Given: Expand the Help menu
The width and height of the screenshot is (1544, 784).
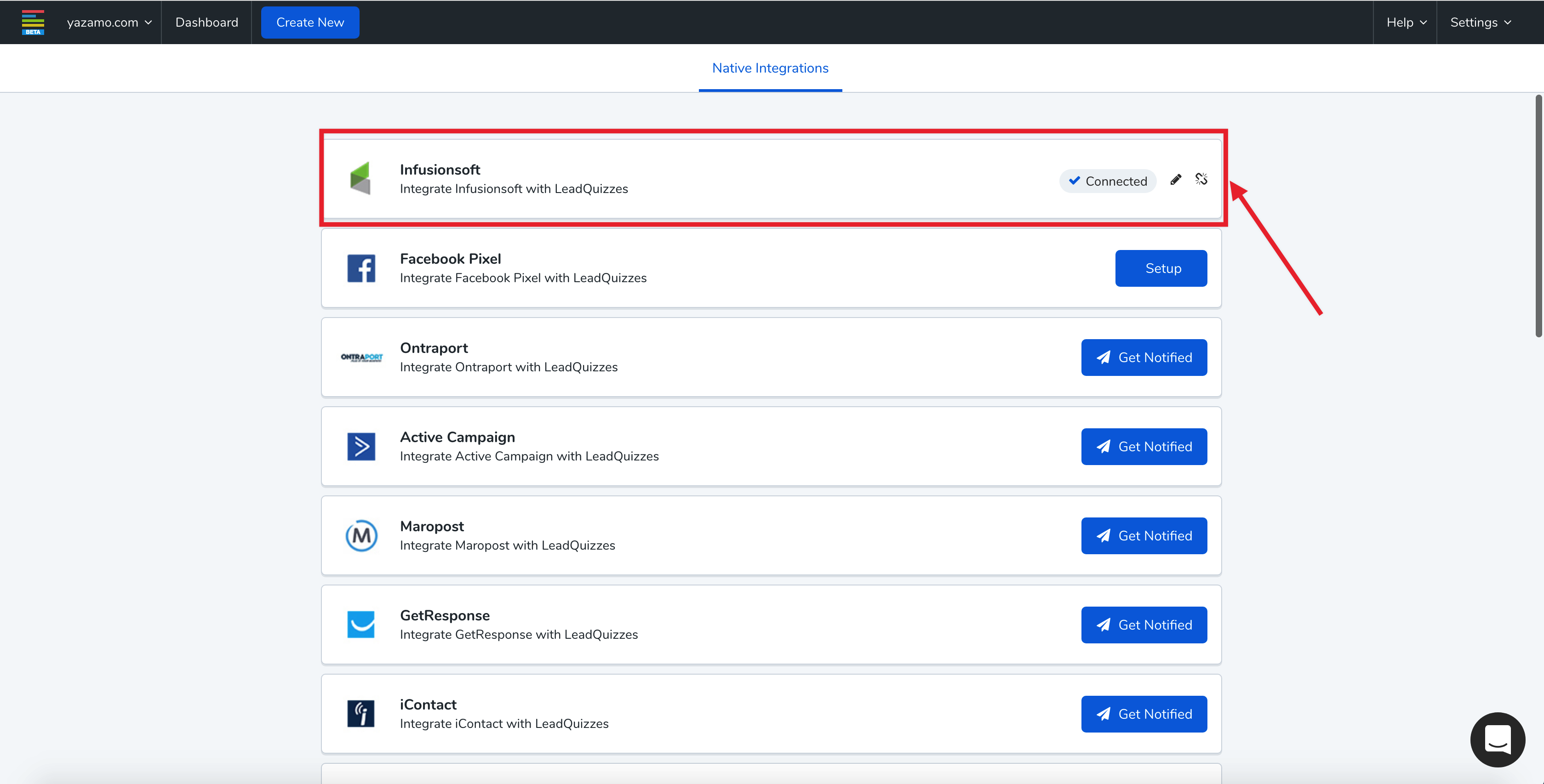Looking at the screenshot, I should tap(1406, 22).
